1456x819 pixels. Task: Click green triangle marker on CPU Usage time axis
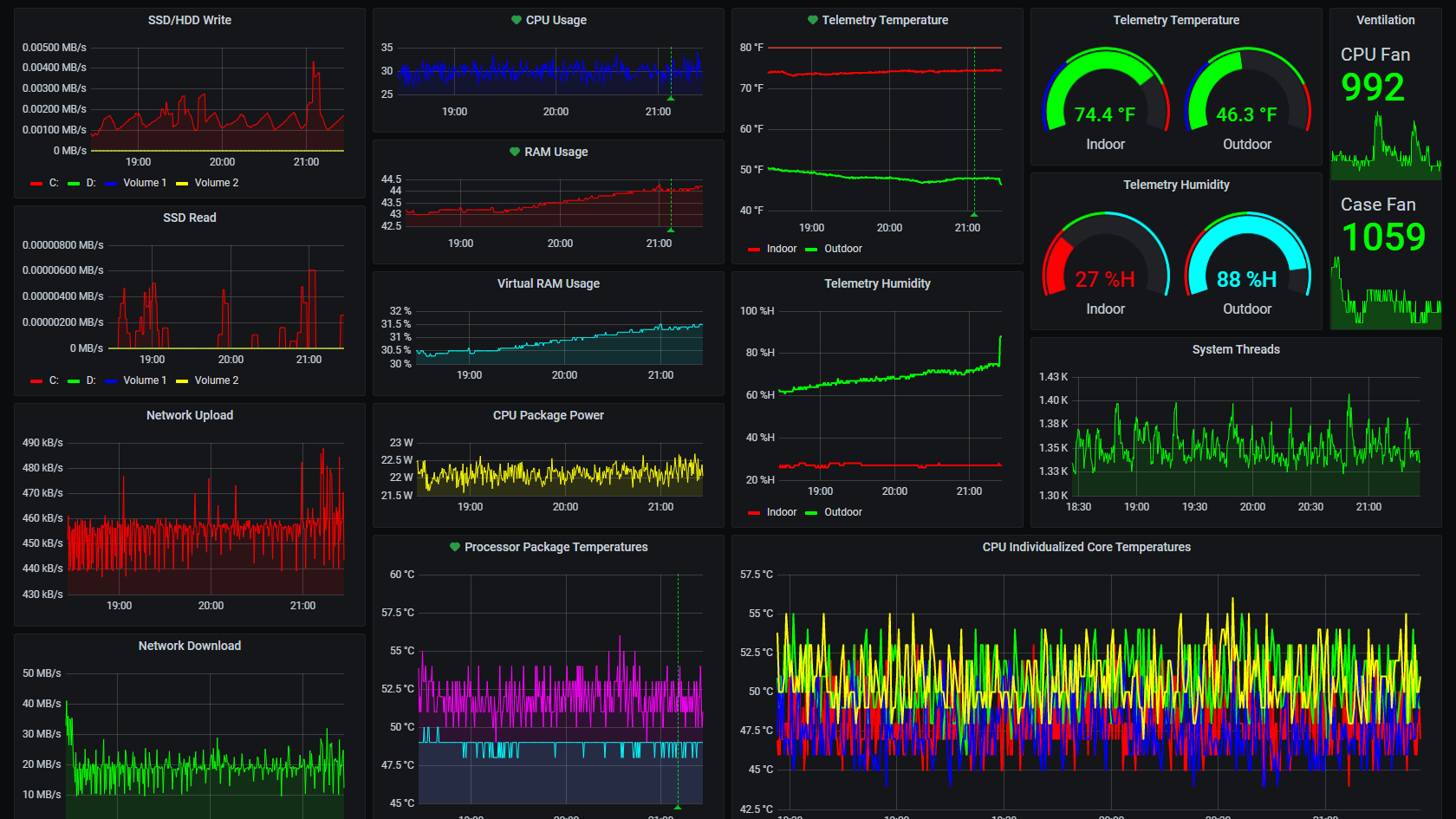click(671, 98)
